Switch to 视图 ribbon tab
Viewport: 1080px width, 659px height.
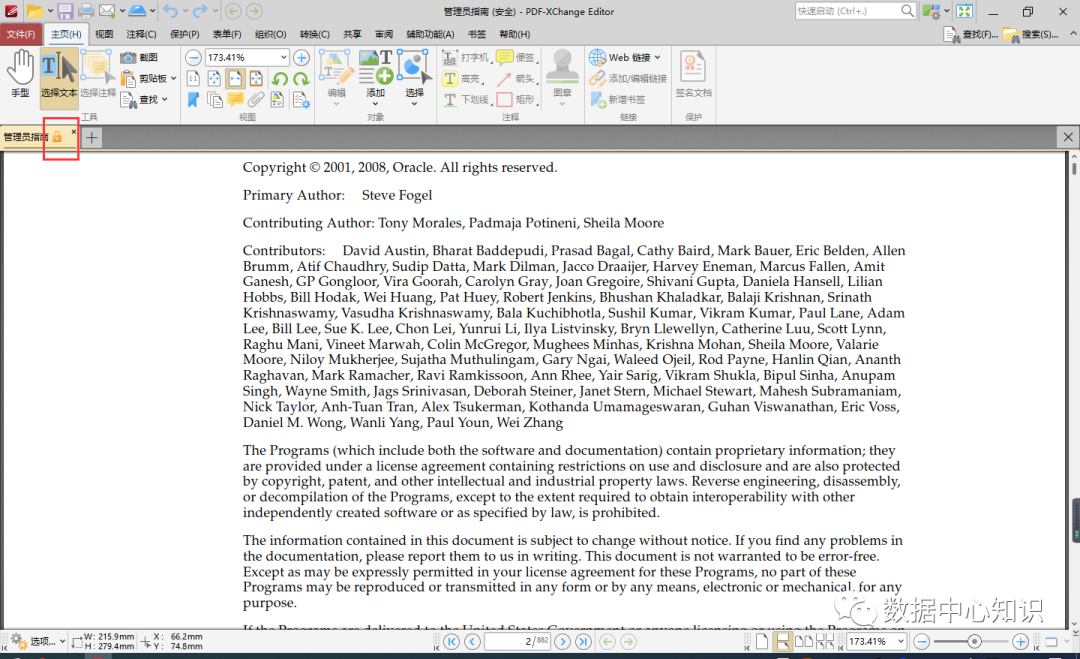[104, 34]
